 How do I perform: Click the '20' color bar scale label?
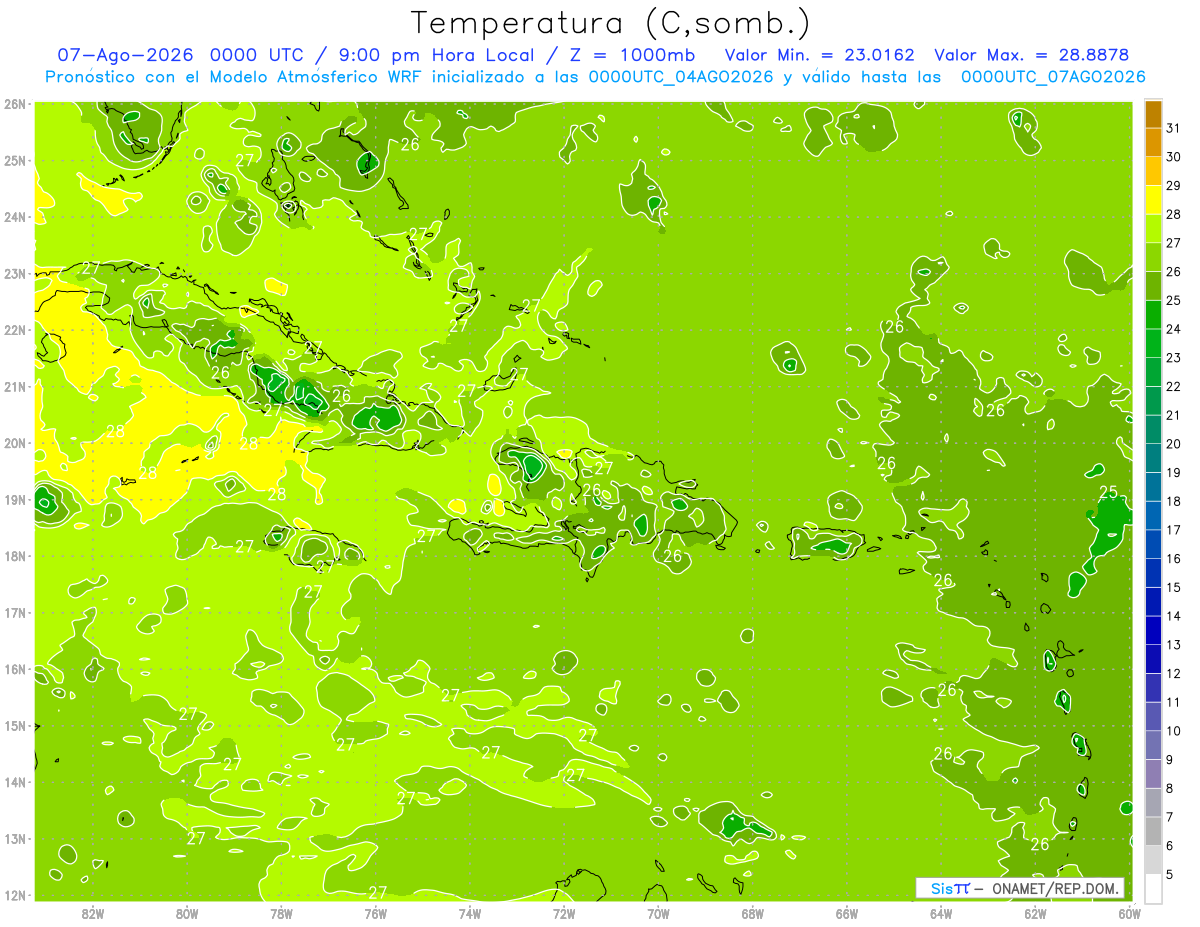1173,444
